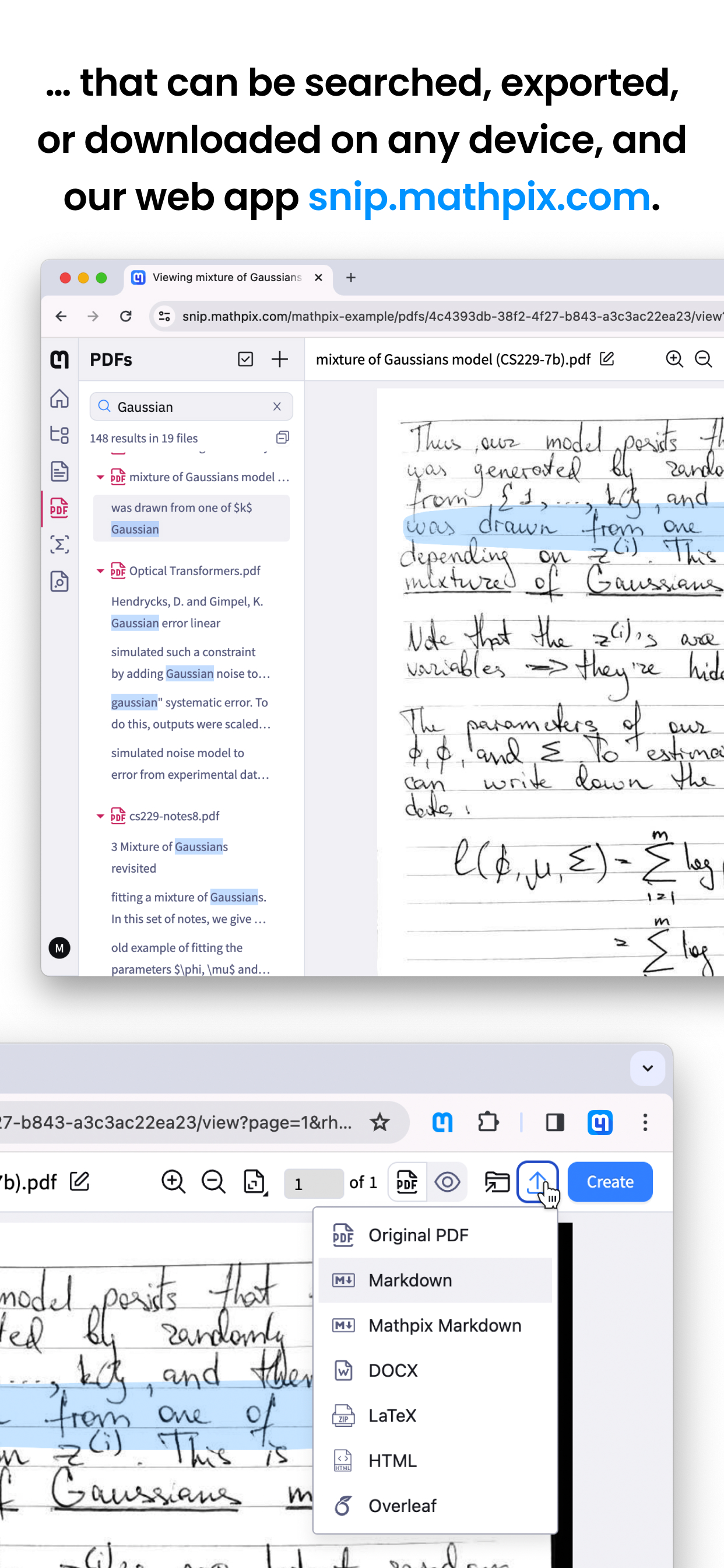Open the browser extensions puzzle icon
The image size is (724, 1568).
(x=488, y=1122)
